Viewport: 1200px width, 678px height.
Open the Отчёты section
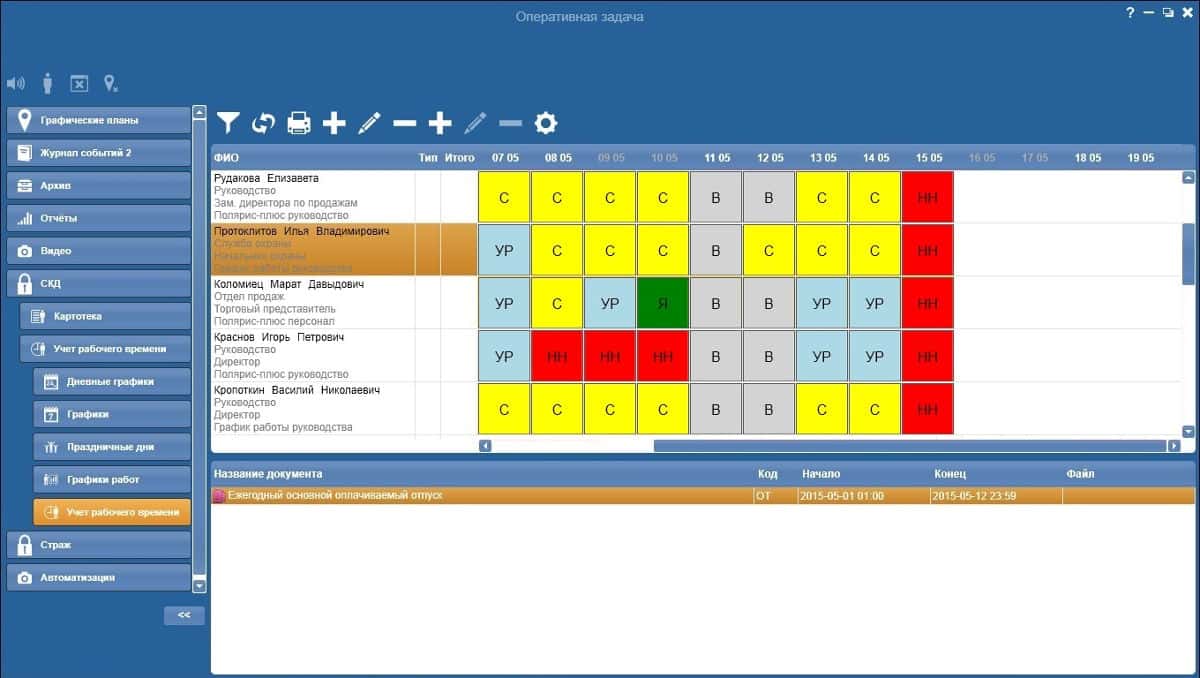click(x=98, y=218)
